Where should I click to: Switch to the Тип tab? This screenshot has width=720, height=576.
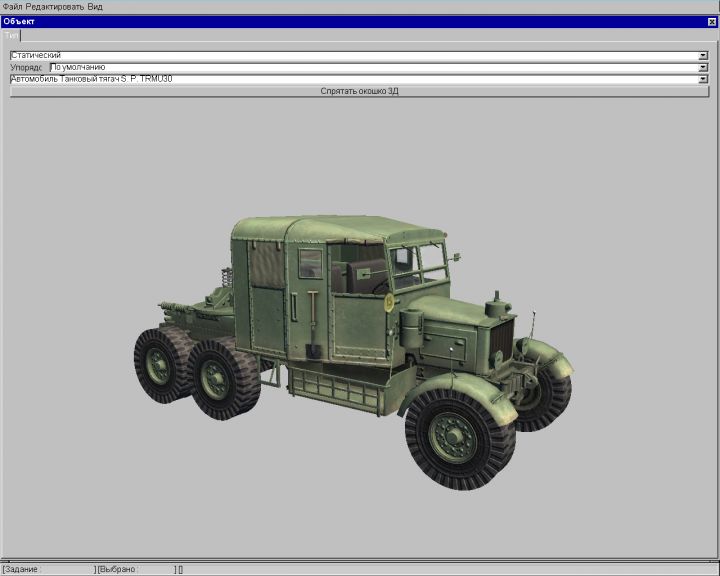tap(11, 34)
